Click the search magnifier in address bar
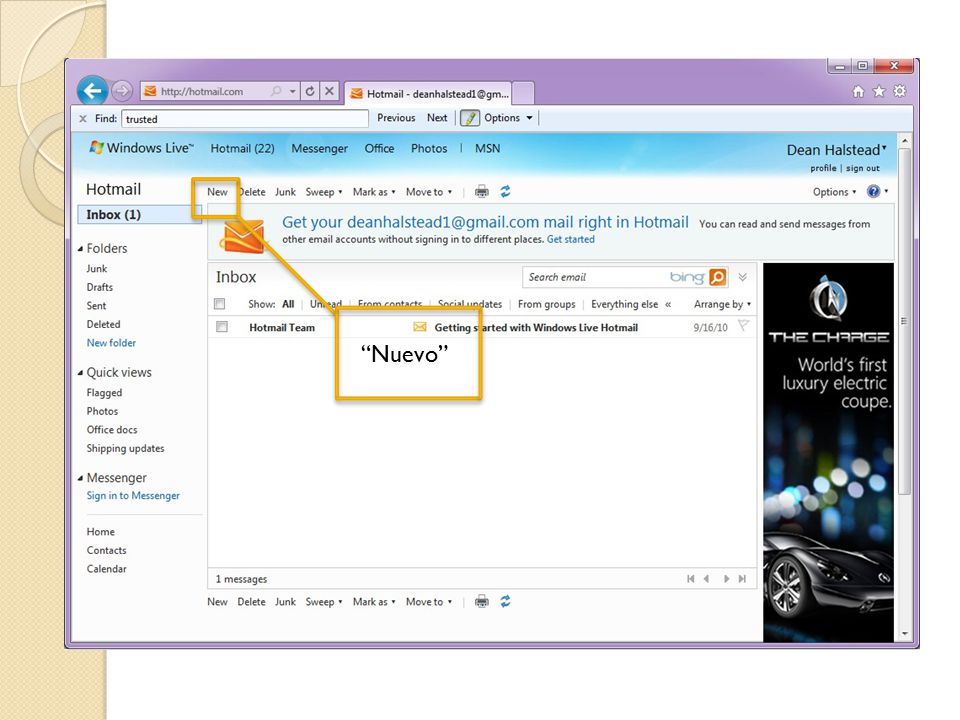This screenshot has height=720, width=960. 276,91
